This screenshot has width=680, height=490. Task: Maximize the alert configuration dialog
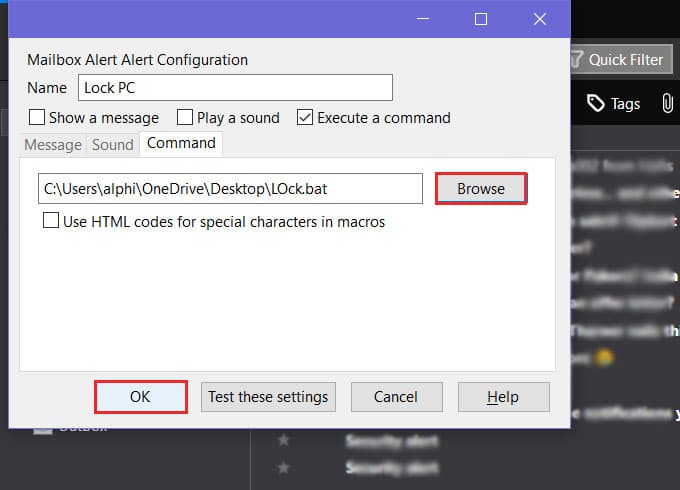(x=481, y=19)
